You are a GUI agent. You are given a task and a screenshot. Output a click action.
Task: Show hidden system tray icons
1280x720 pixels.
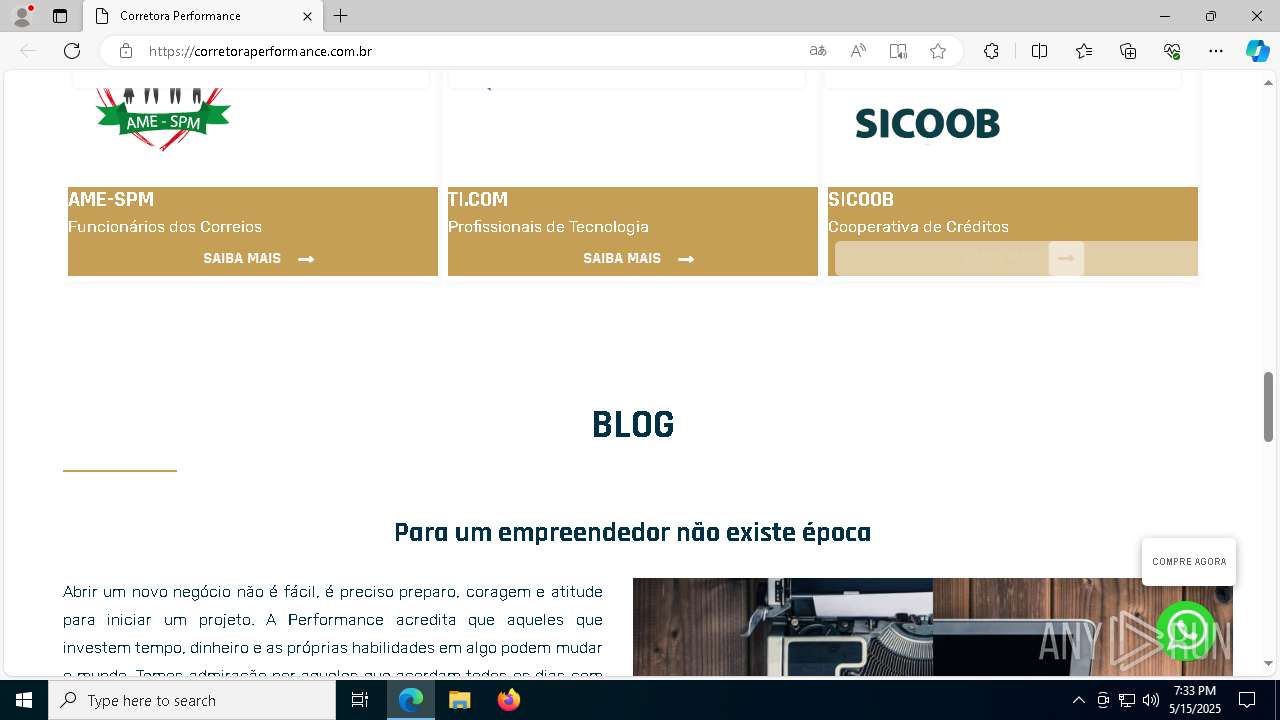coord(1078,700)
